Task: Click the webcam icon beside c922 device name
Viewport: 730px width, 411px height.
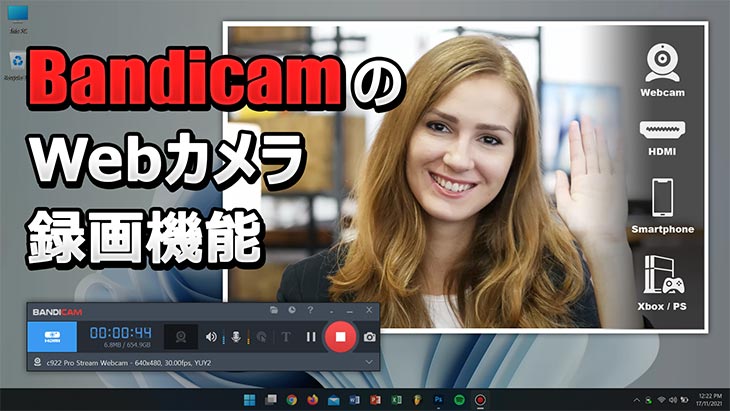Action: point(37,362)
